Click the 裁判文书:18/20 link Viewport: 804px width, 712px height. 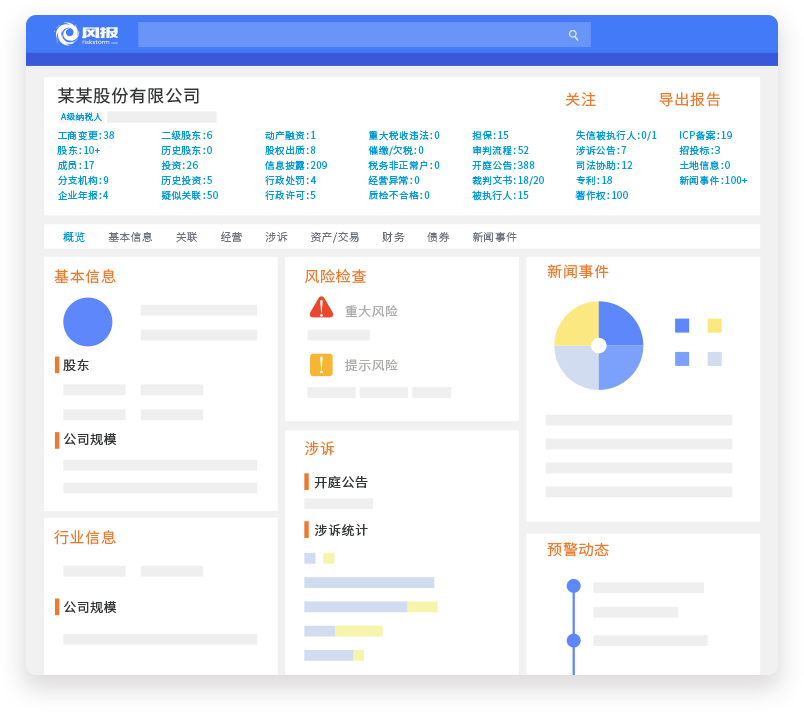(508, 180)
